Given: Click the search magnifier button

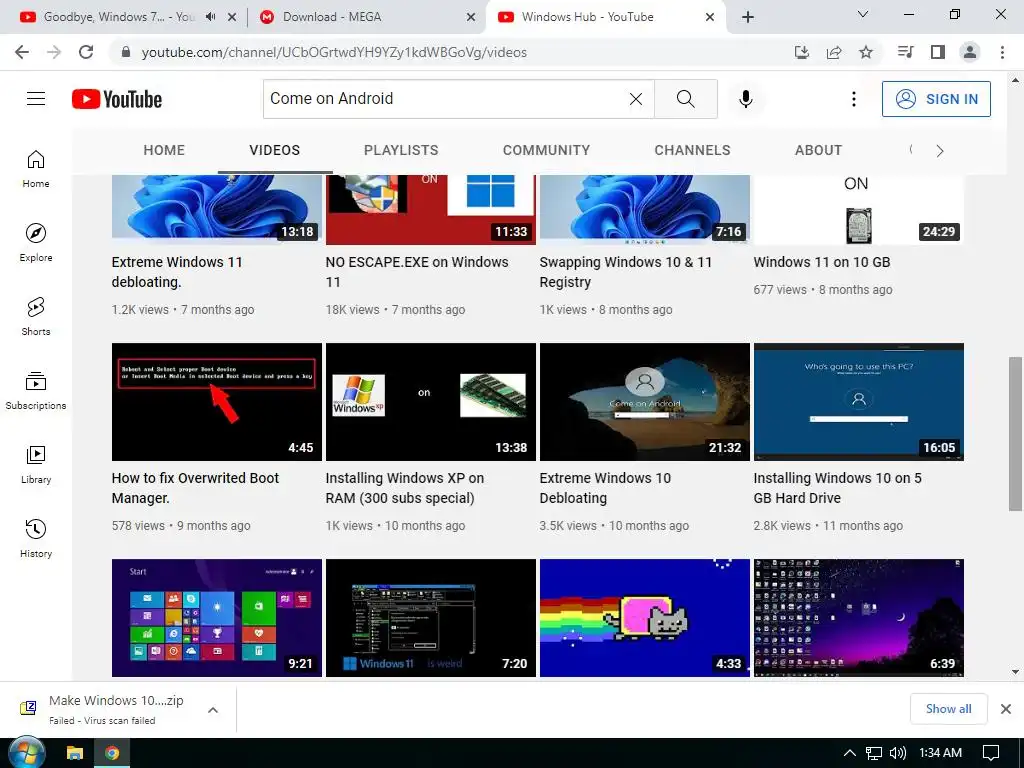Looking at the screenshot, I should (686, 99).
